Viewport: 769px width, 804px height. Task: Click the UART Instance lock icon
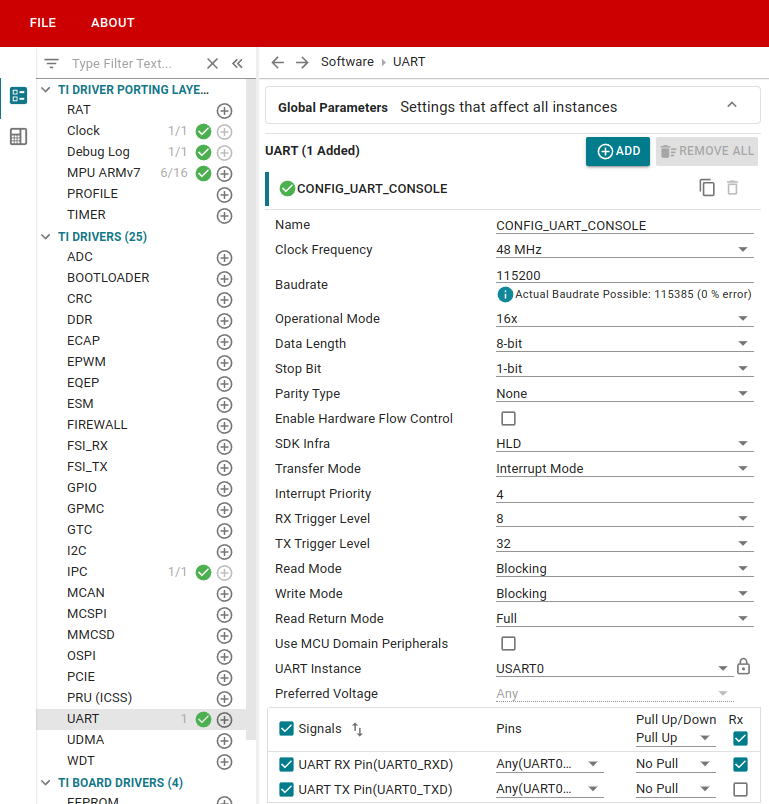[743, 667]
